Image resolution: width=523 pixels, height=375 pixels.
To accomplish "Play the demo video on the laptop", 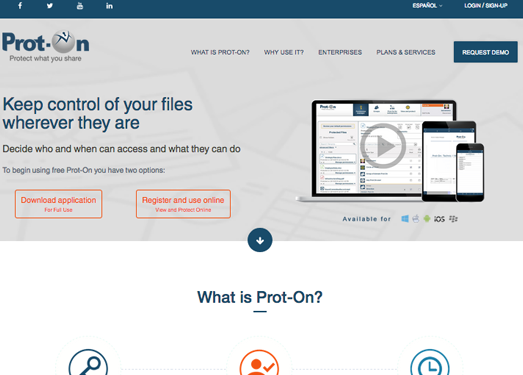I will pyautogui.click(x=383, y=146).
